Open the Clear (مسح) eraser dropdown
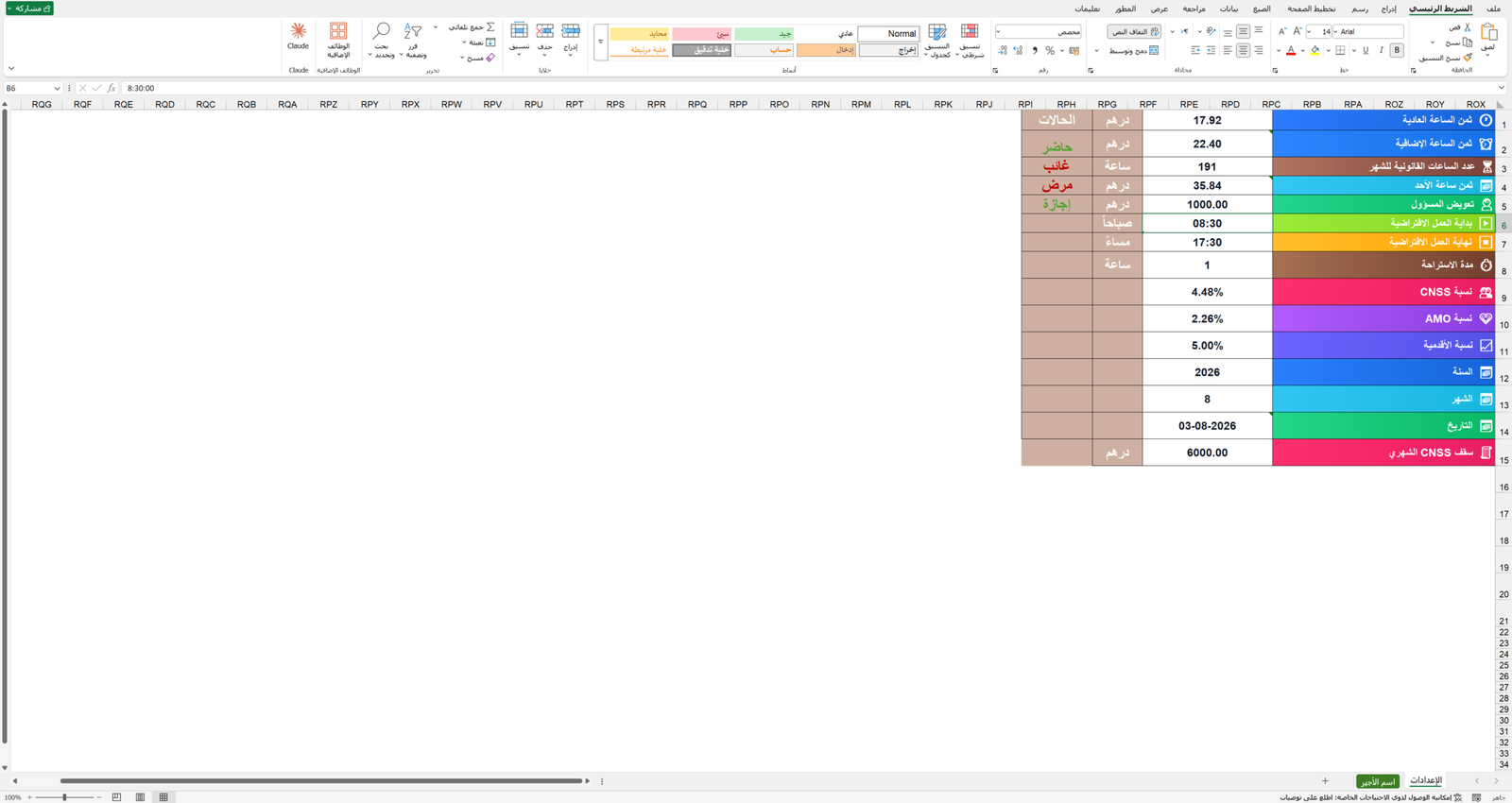 (462, 58)
